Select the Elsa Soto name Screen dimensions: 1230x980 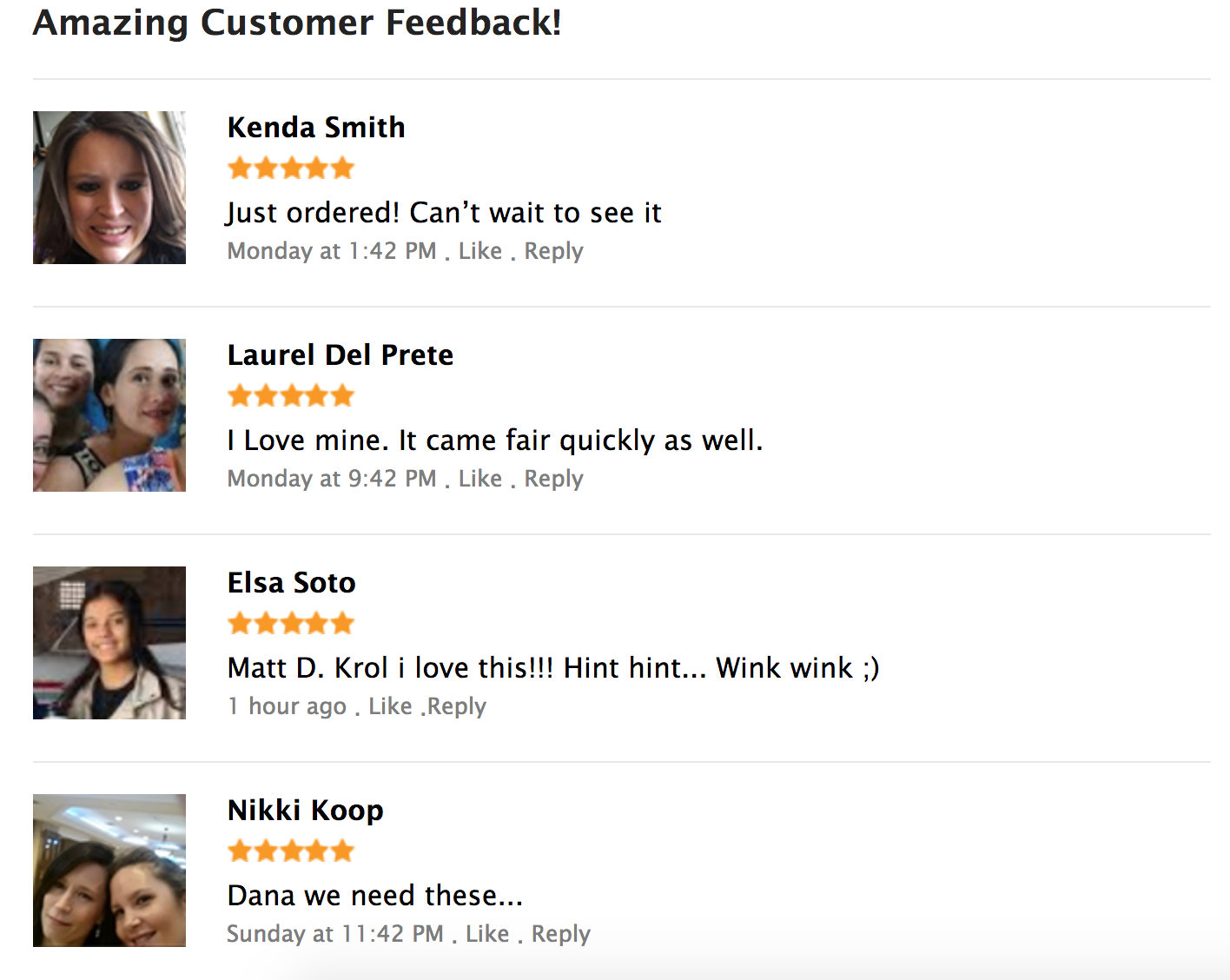pyautogui.click(x=291, y=583)
